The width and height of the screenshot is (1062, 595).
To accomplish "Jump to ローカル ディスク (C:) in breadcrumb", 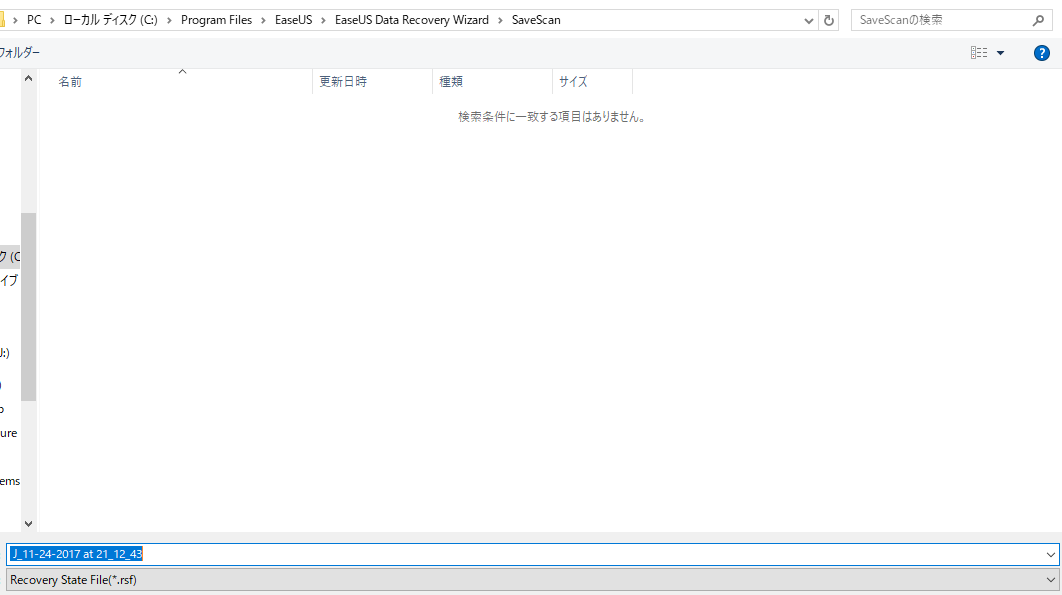I will [x=110, y=20].
